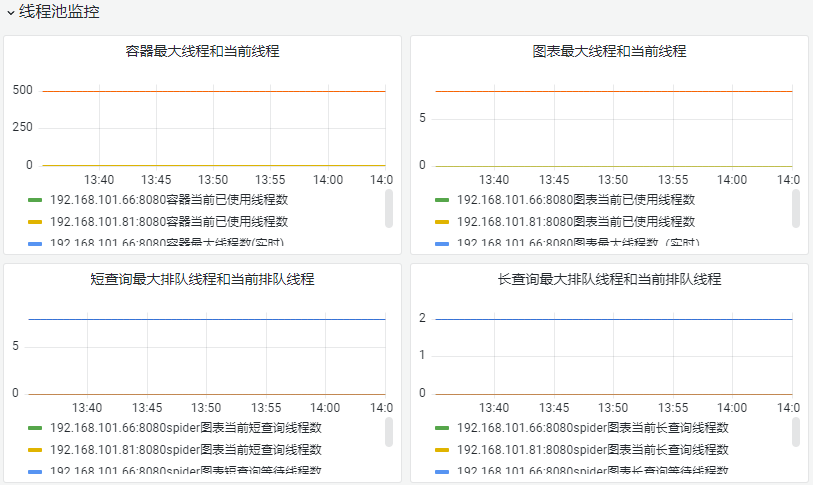The width and height of the screenshot is (813, 485).
Task: Toggle series 192.168.101.81:8080容器当前已使用线程数 legend label
Action: (168, 222)
